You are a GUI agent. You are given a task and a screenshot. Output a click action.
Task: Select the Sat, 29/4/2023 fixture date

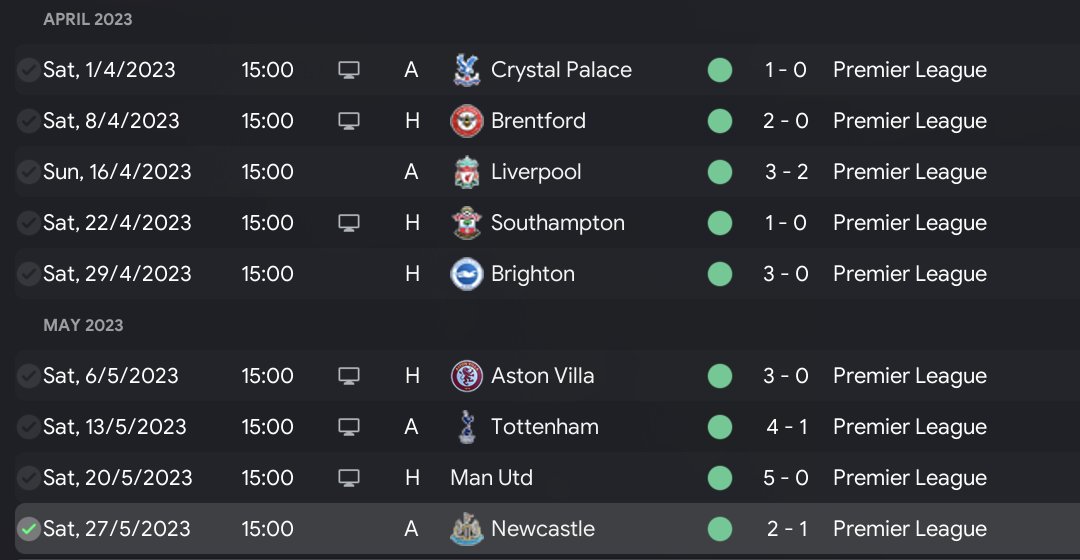pos(115,274)
